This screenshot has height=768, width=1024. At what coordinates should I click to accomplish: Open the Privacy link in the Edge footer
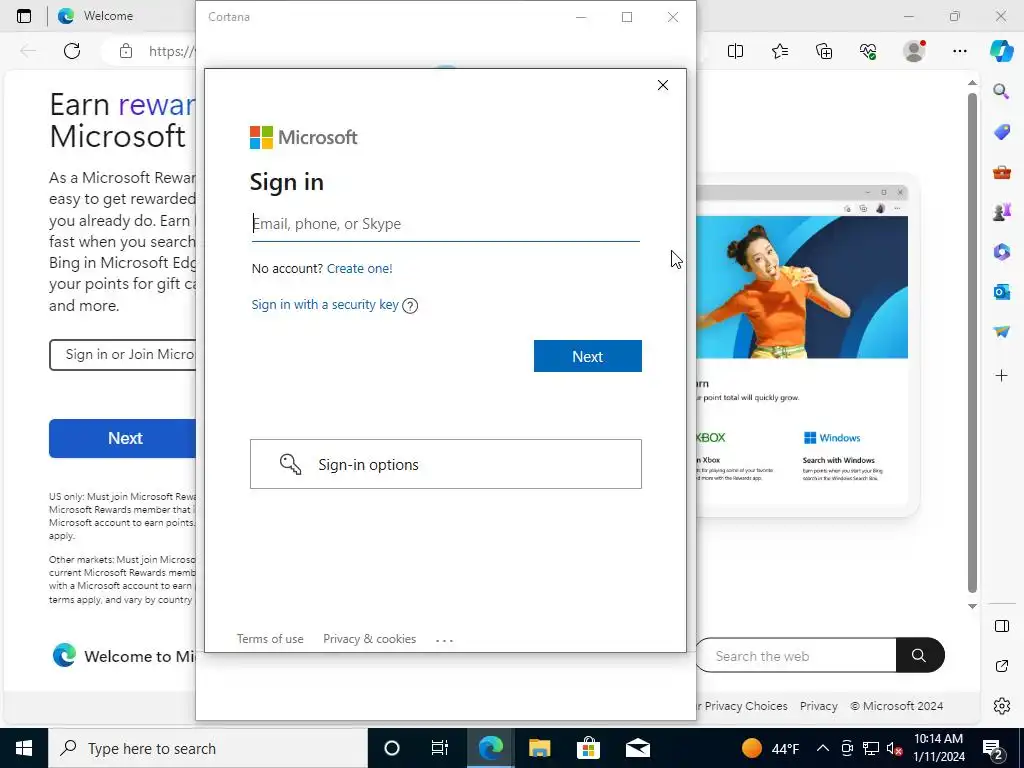point(818,706)
